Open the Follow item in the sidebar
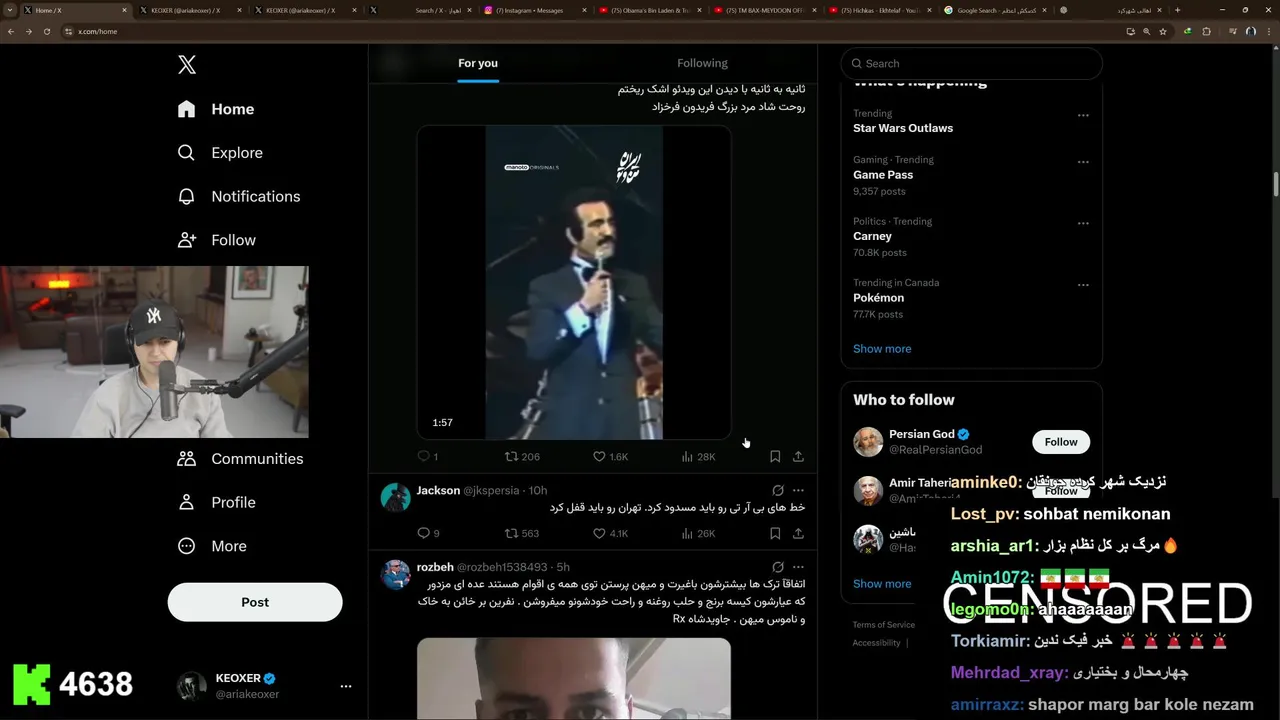Viewport: 1280px width, 720px height. coord(217,240)
